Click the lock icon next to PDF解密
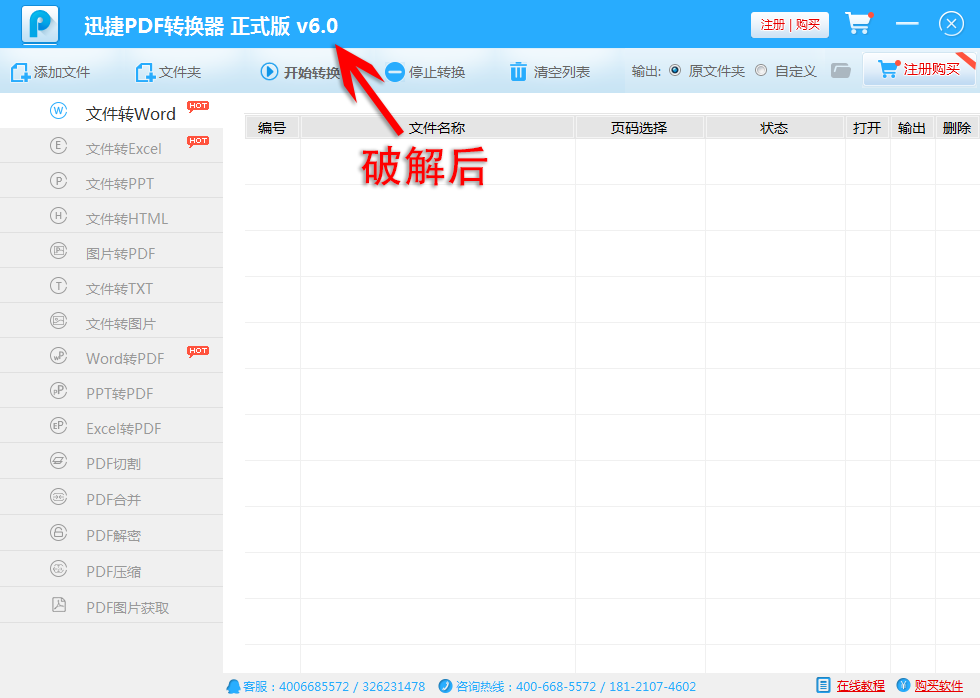Image resolution: width=980 pixels, height=698 pixels. [57, 532]
